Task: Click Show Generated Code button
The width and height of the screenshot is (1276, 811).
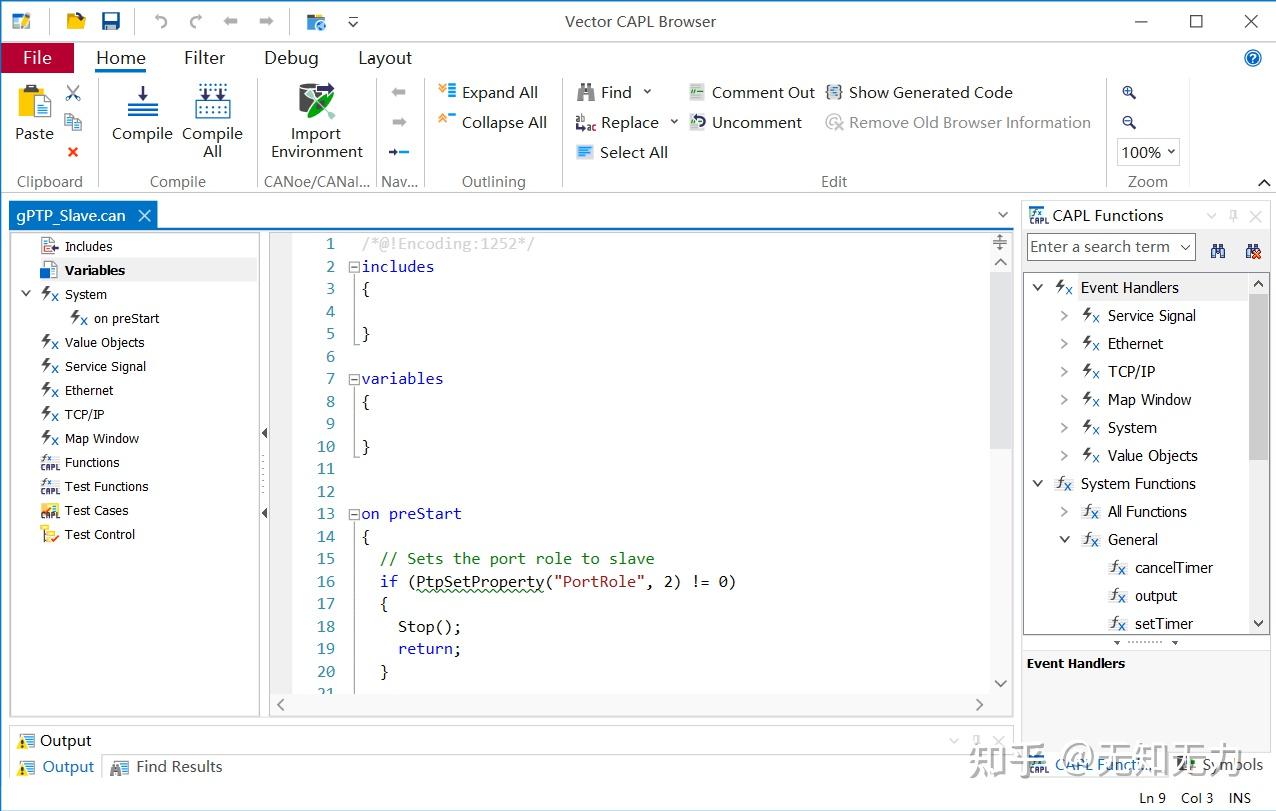Action: tap(919, 92)
